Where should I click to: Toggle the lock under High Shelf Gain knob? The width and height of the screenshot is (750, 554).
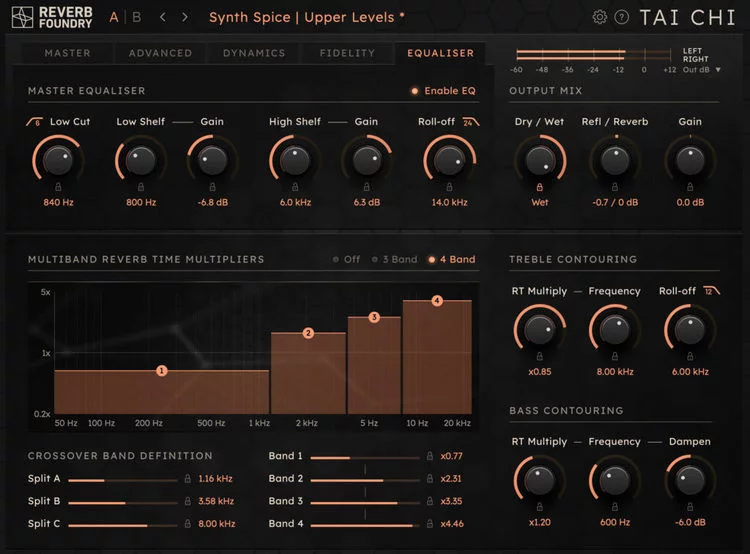pos(366,187)
